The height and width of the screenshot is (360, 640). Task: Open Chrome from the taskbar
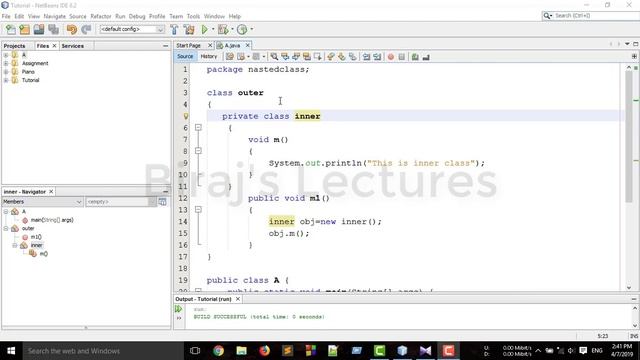218,351
